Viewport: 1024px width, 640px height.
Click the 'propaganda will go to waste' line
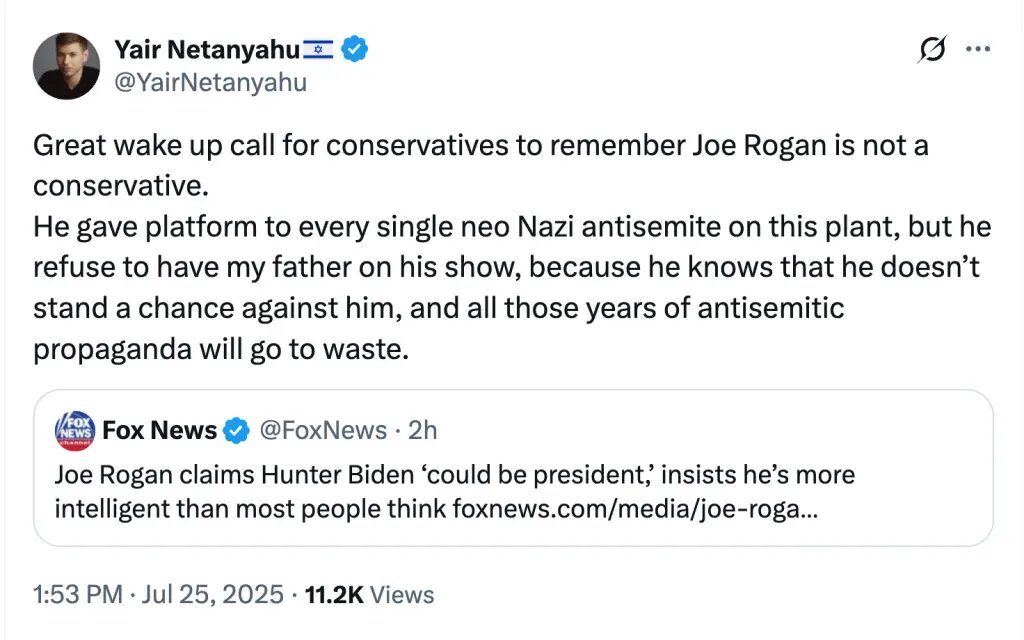(220, 352)
